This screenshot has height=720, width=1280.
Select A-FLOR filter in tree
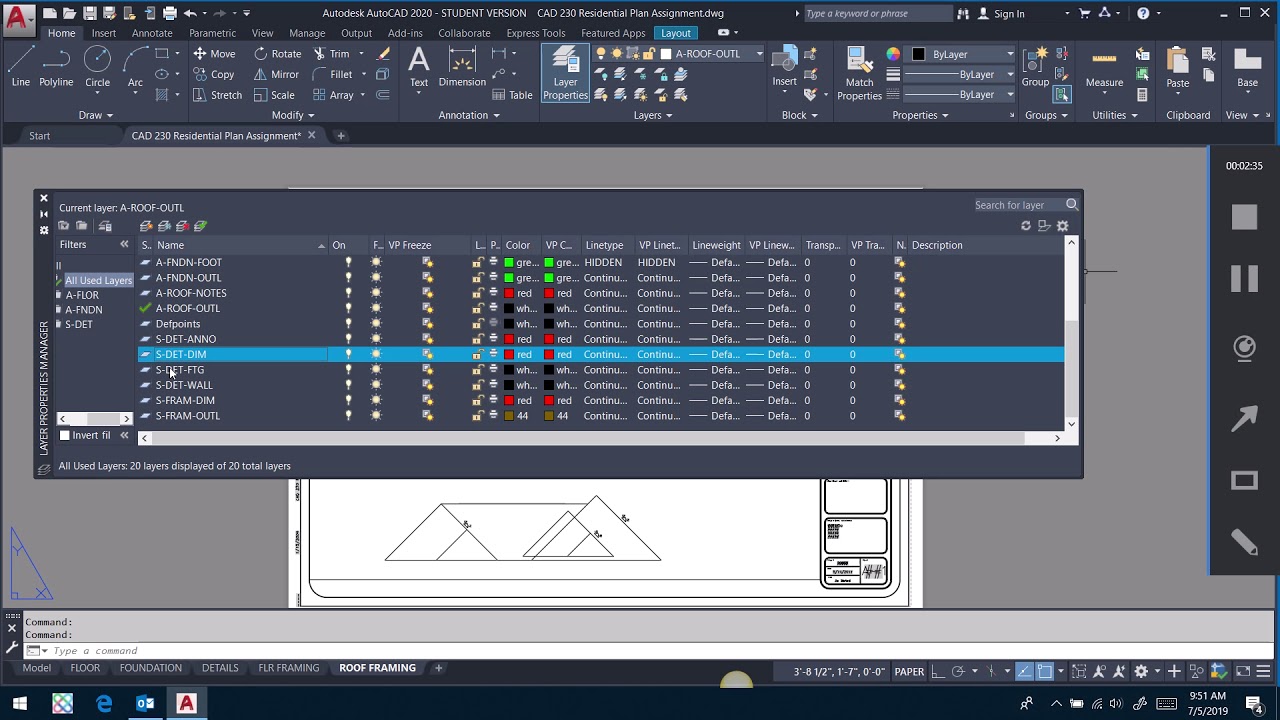click(x=82, y=295)
